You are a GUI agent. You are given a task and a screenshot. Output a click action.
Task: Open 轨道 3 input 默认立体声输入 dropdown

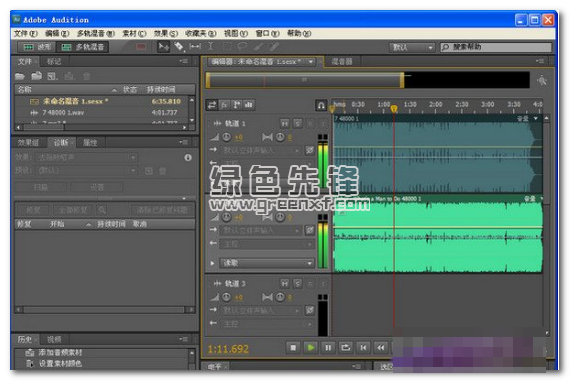(261, 310)
